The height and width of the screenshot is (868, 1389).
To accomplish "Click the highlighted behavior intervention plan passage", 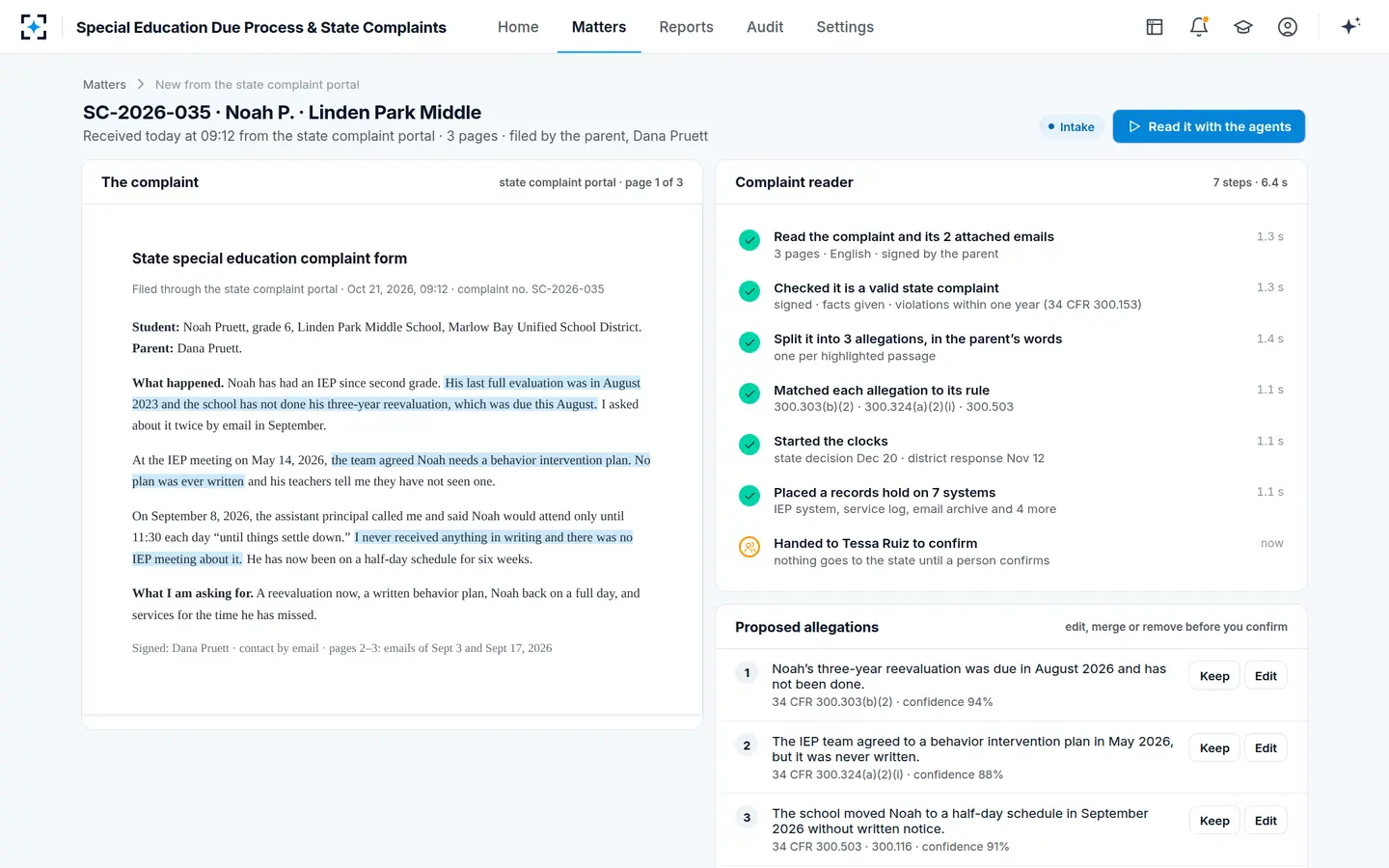I will tap(392, 471).
